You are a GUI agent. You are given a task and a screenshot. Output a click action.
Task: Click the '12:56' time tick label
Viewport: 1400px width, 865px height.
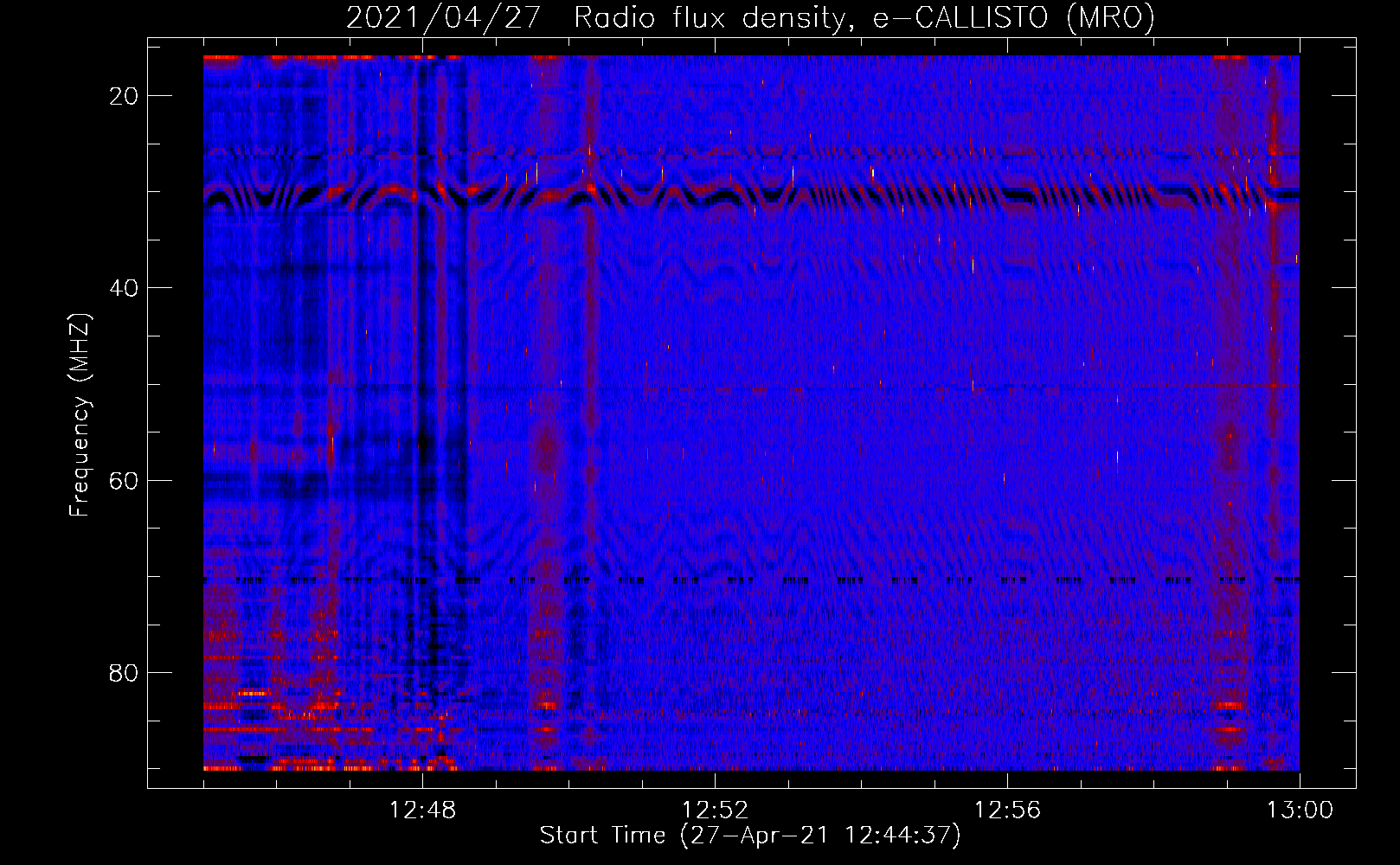pyautogui.click(x=1007, y=811)
